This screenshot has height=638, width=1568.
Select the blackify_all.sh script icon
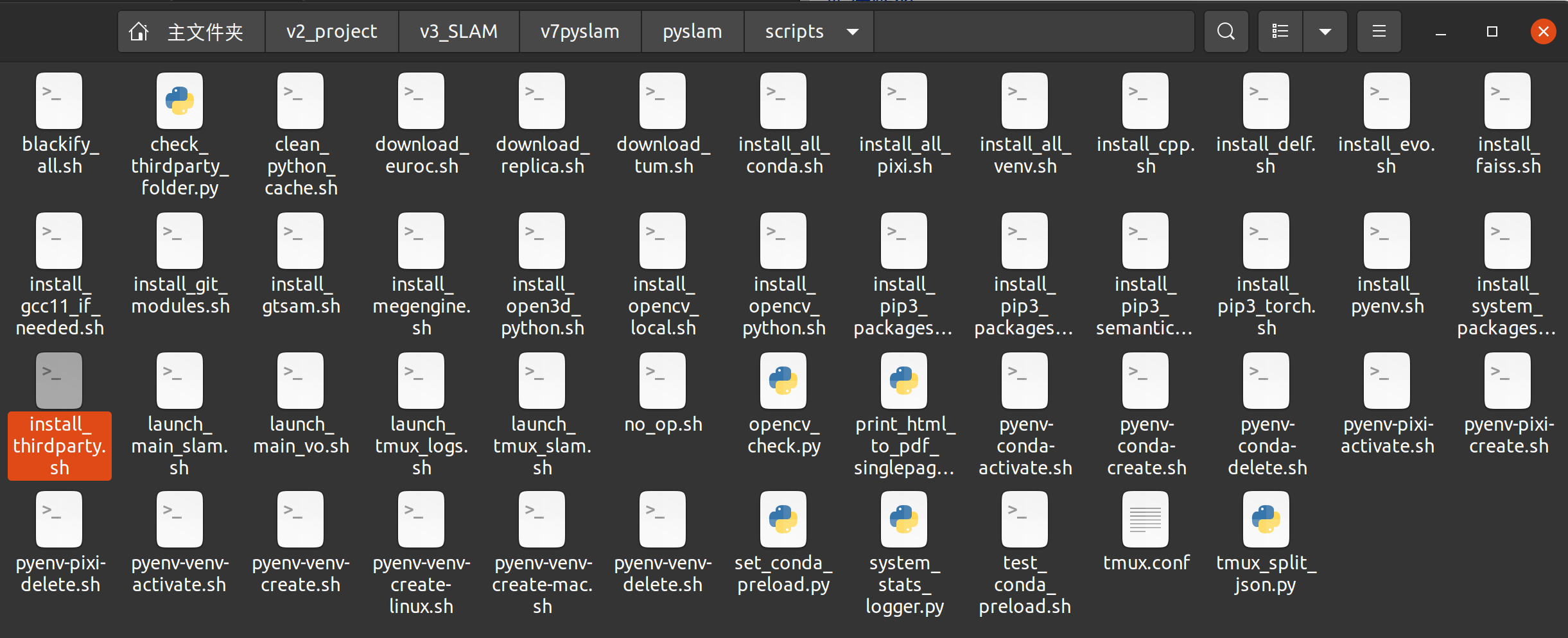tap(59, 101)
